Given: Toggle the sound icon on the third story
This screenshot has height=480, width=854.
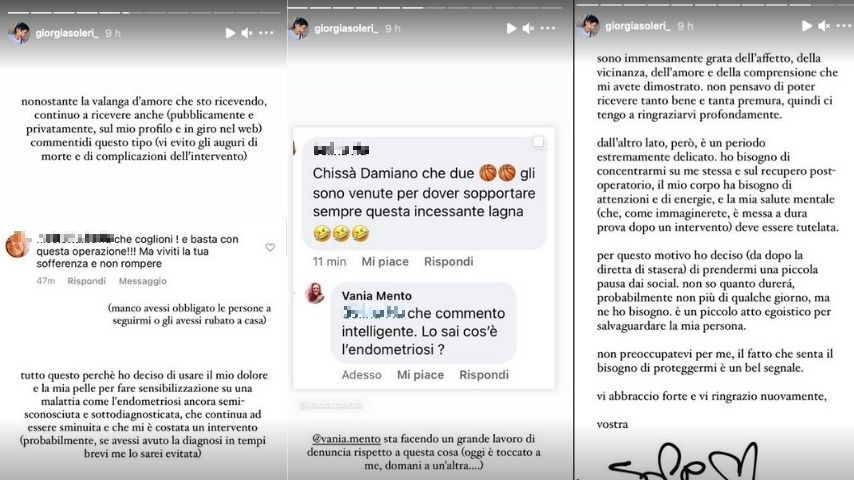Looking at the screenshot, I should point(825,26).
